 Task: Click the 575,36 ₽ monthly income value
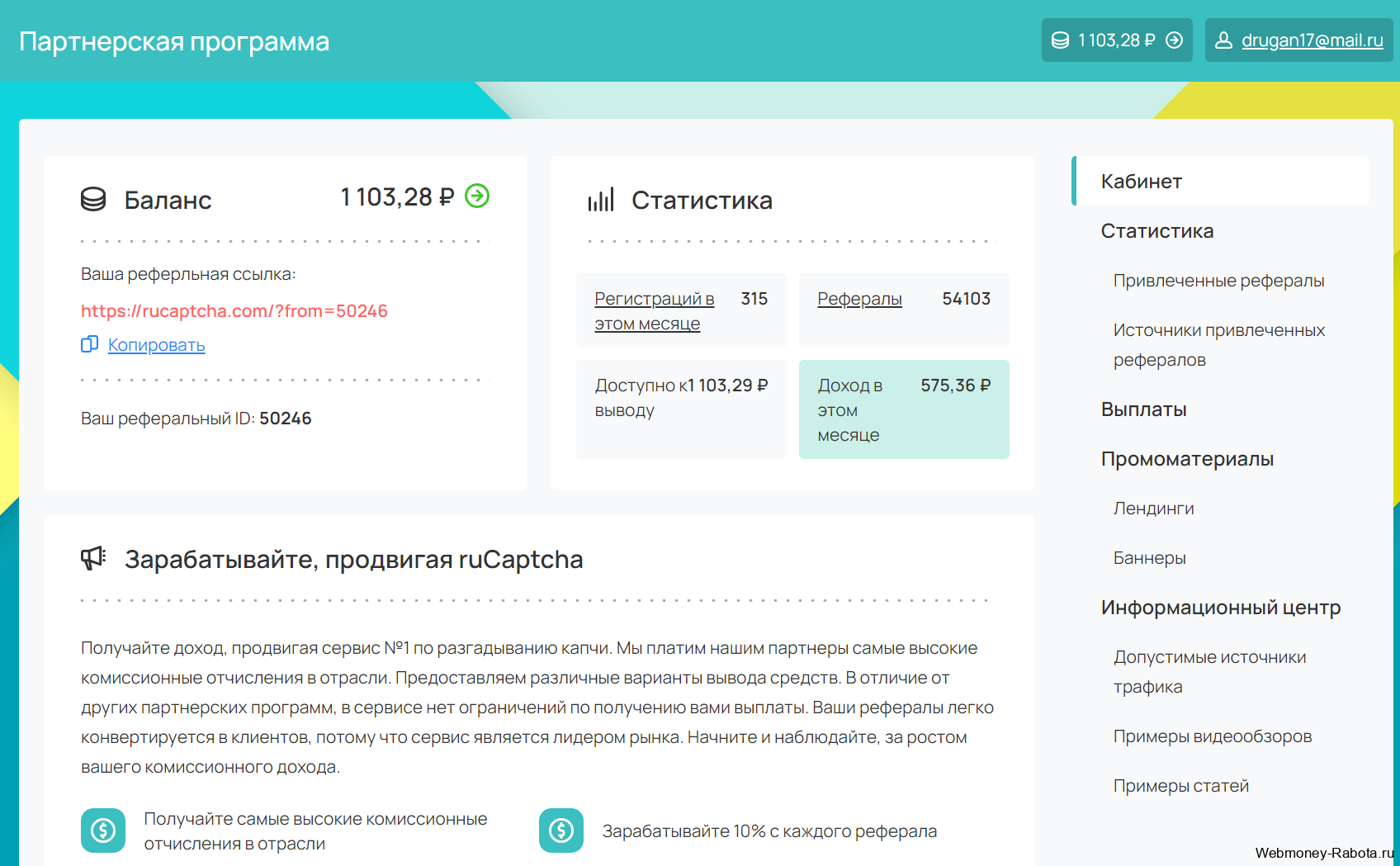coord(956,386)
